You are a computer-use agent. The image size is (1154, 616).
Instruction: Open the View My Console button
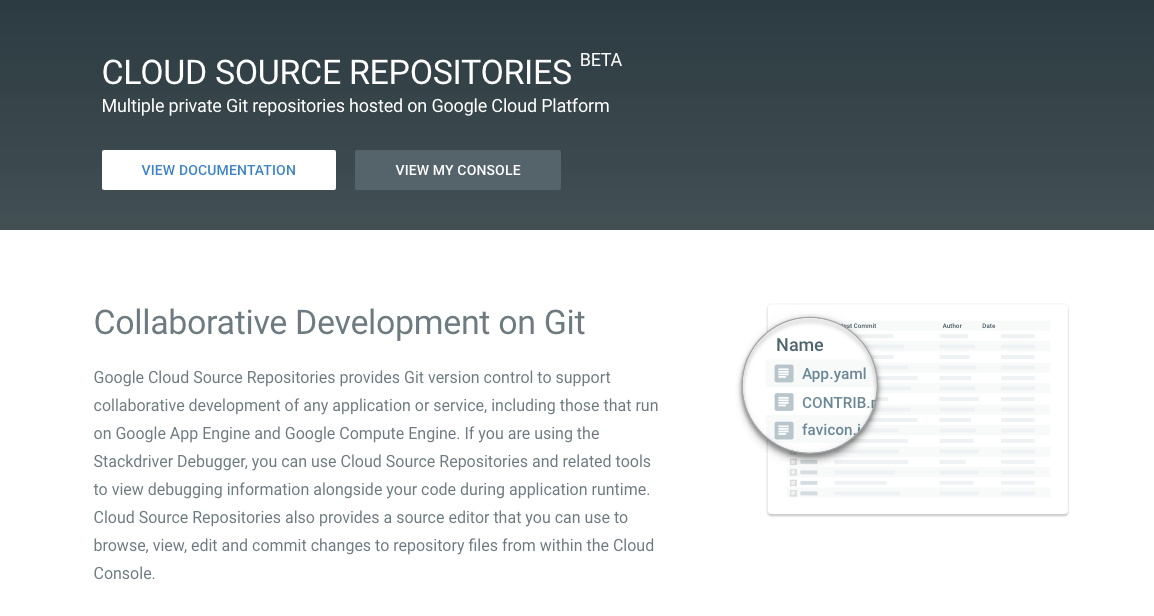(x=458, y=170)
